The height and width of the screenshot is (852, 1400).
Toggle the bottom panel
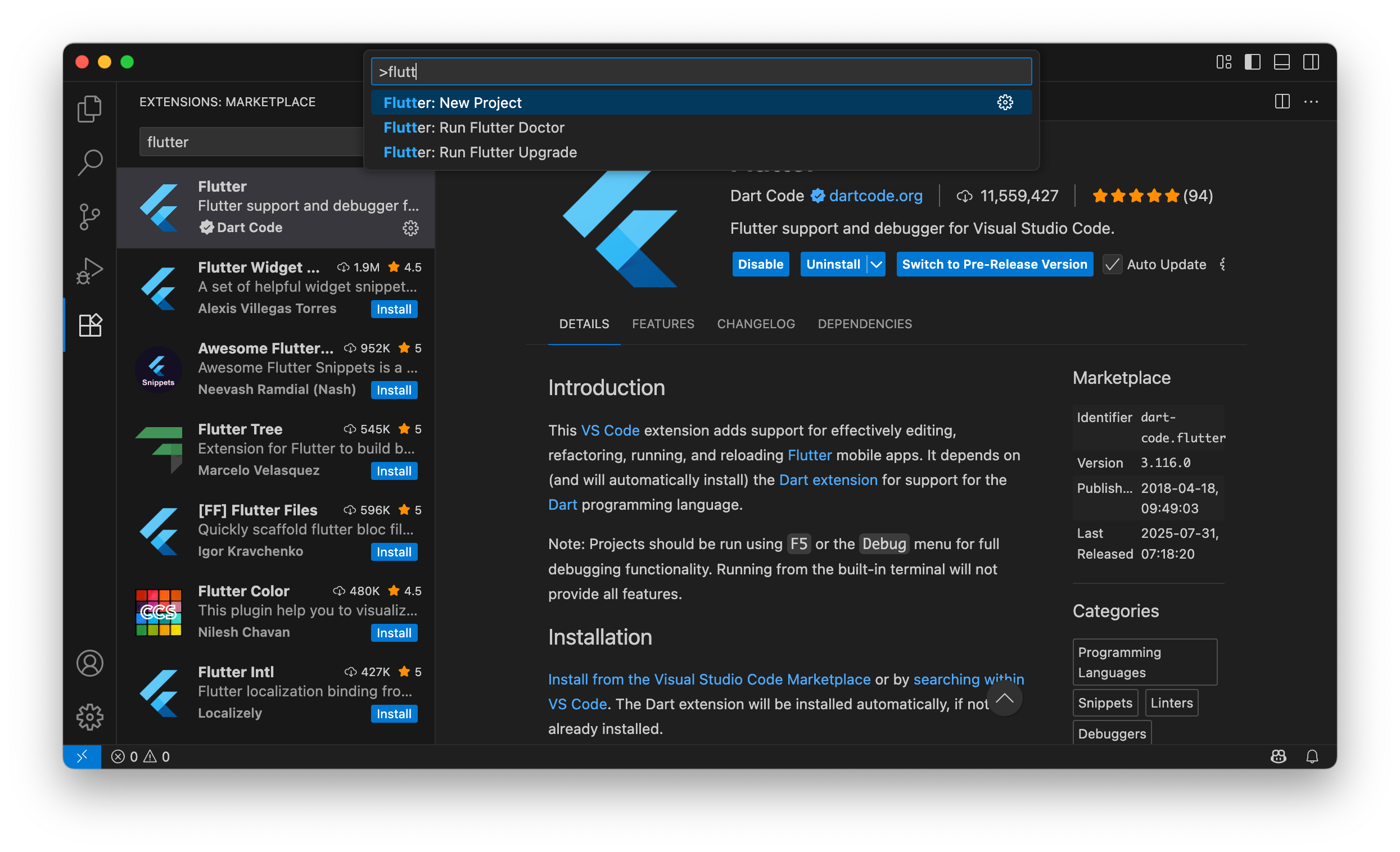coord(1281,62)
